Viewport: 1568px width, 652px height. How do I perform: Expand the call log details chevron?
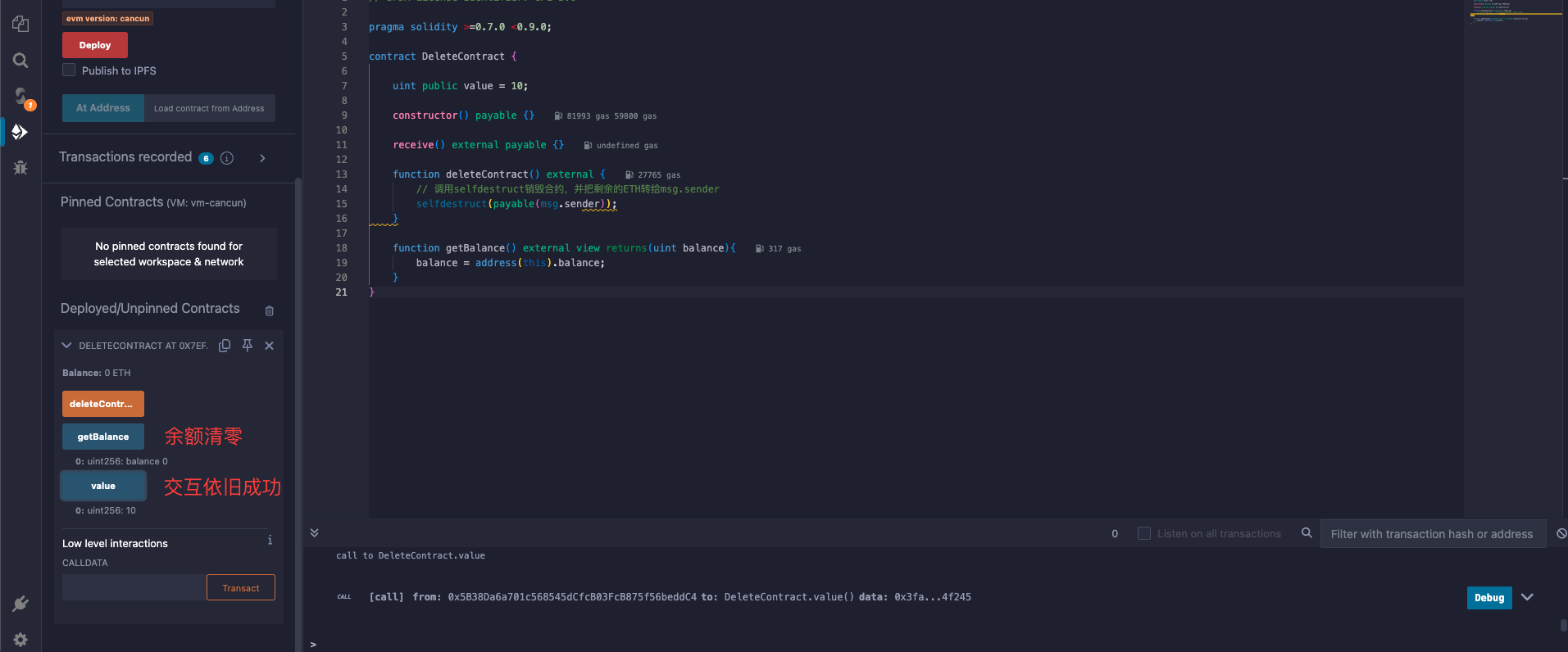(1527, 597)
